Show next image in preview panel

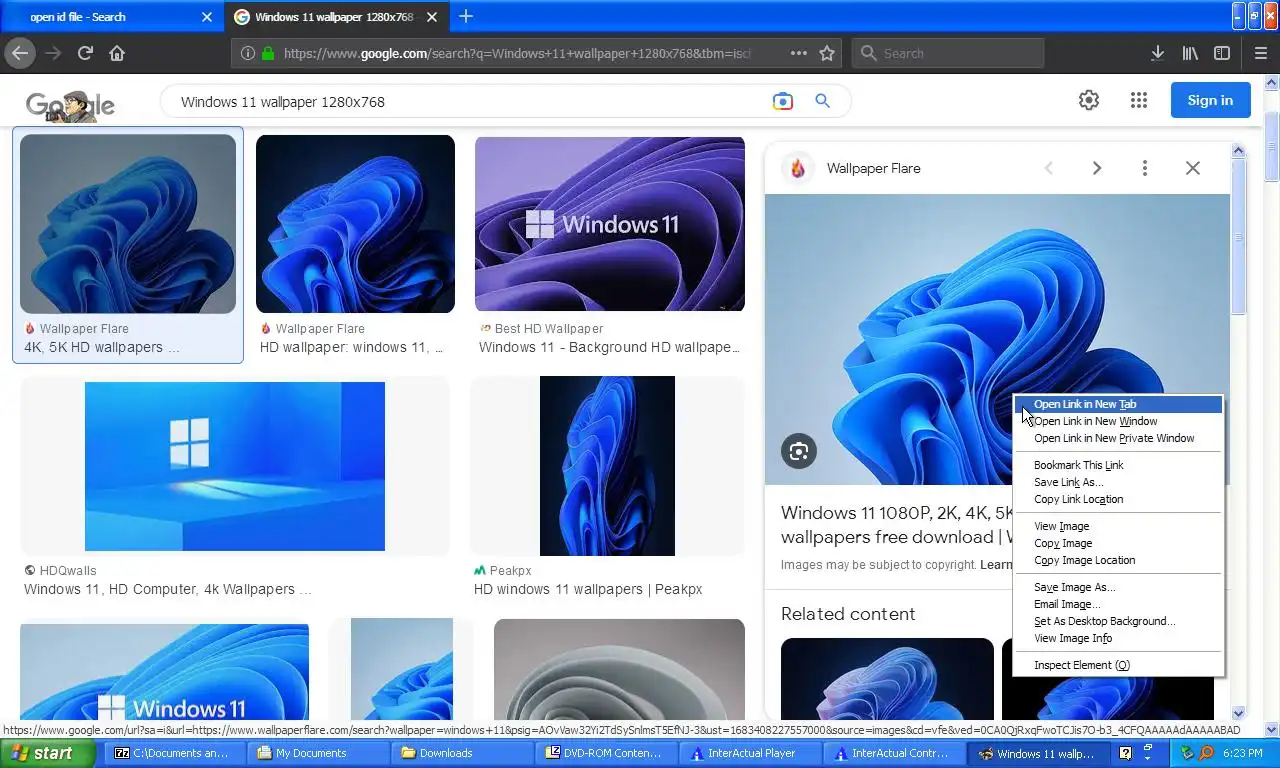click(x=1097, y=168)
